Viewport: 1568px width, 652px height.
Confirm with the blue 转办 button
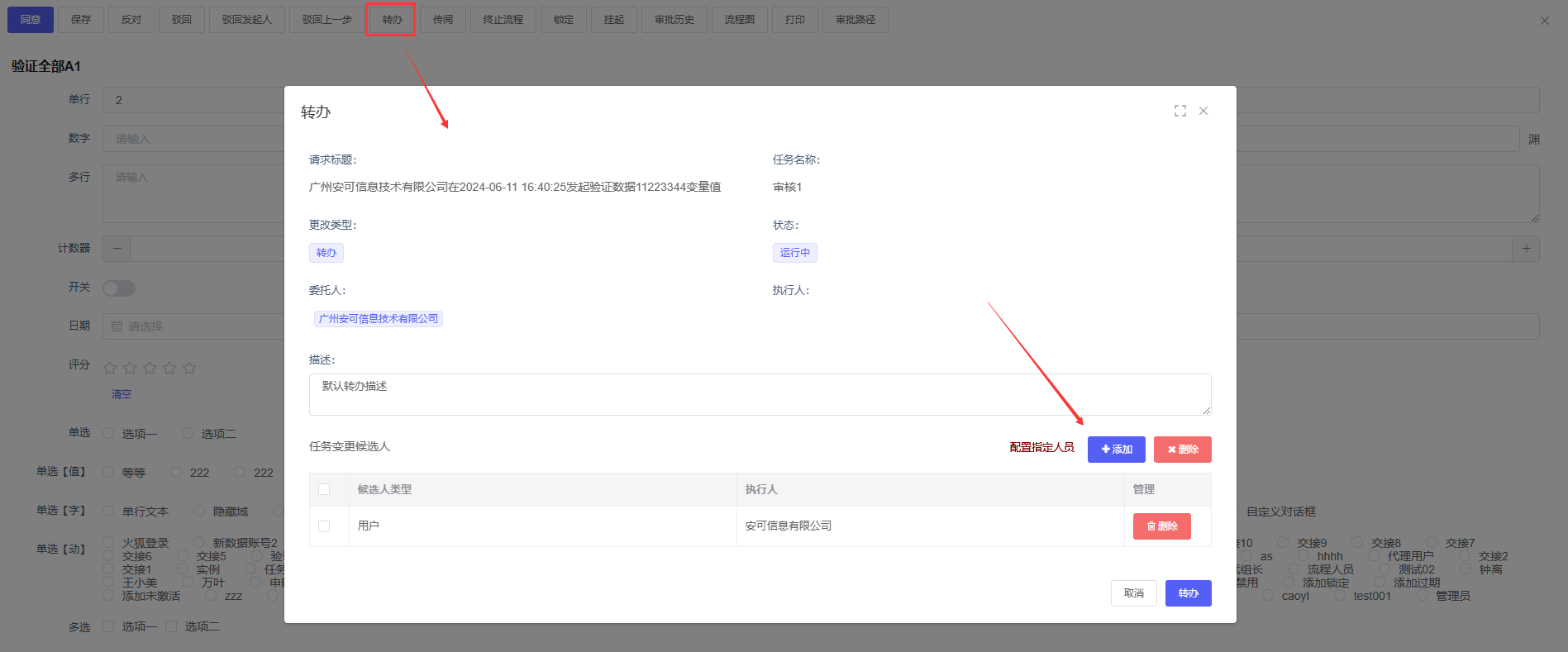(x=1188, y=593)
